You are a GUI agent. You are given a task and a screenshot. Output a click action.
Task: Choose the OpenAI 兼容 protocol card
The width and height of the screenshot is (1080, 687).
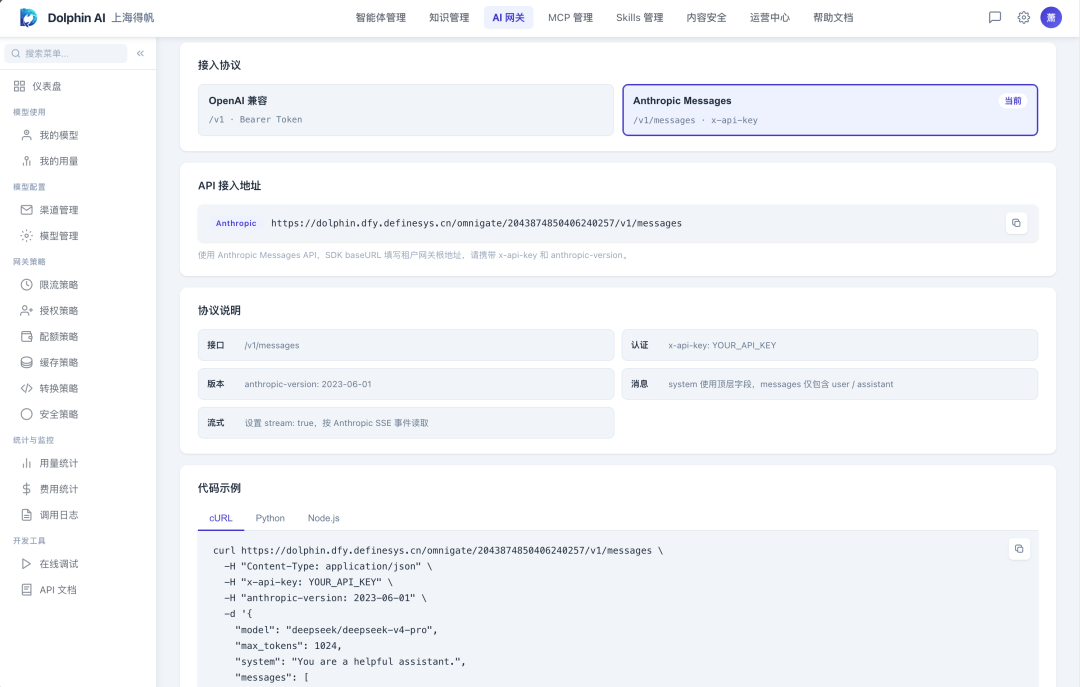[406, 110]
